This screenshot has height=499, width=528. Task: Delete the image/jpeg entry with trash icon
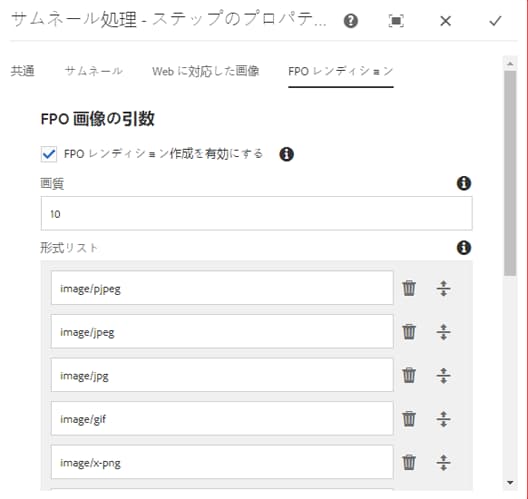409,332
